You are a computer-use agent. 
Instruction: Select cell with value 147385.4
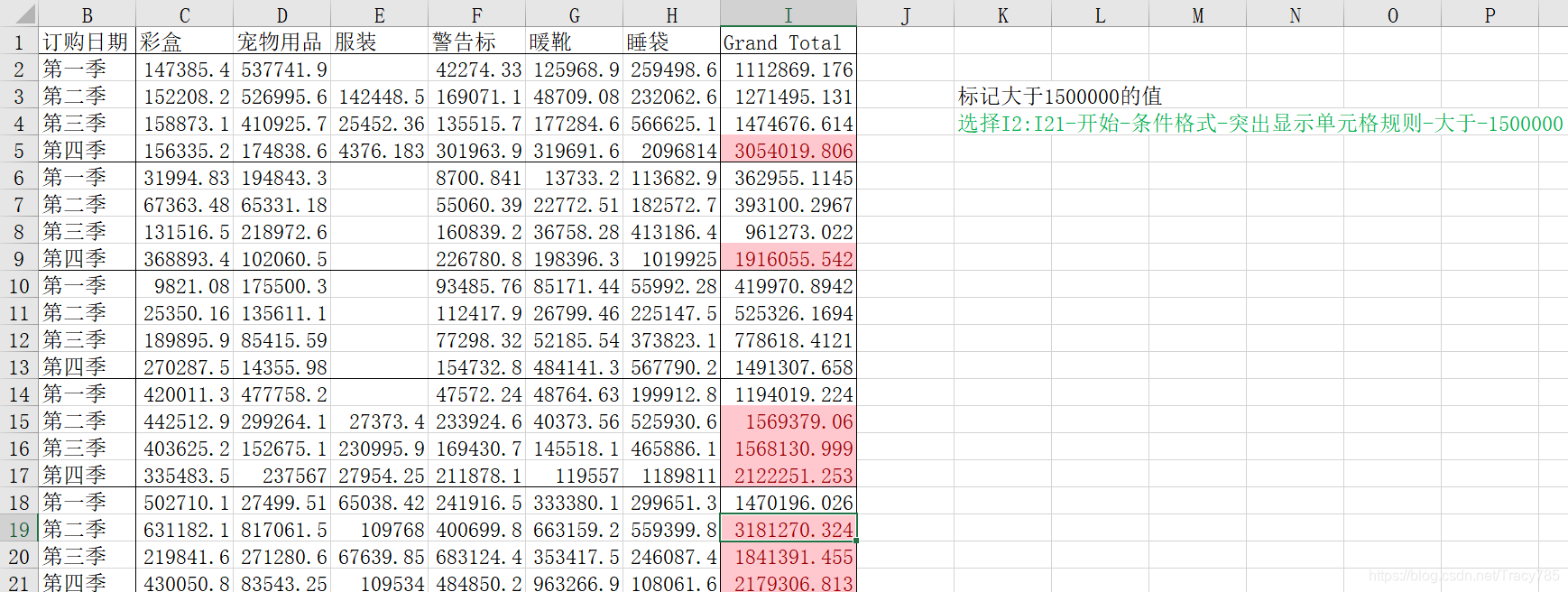[x=185, y=69]
